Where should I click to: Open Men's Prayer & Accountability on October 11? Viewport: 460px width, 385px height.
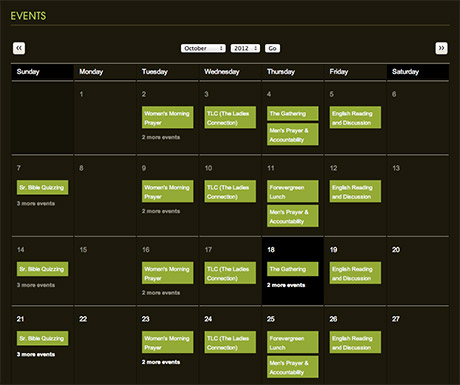point(293,216)
